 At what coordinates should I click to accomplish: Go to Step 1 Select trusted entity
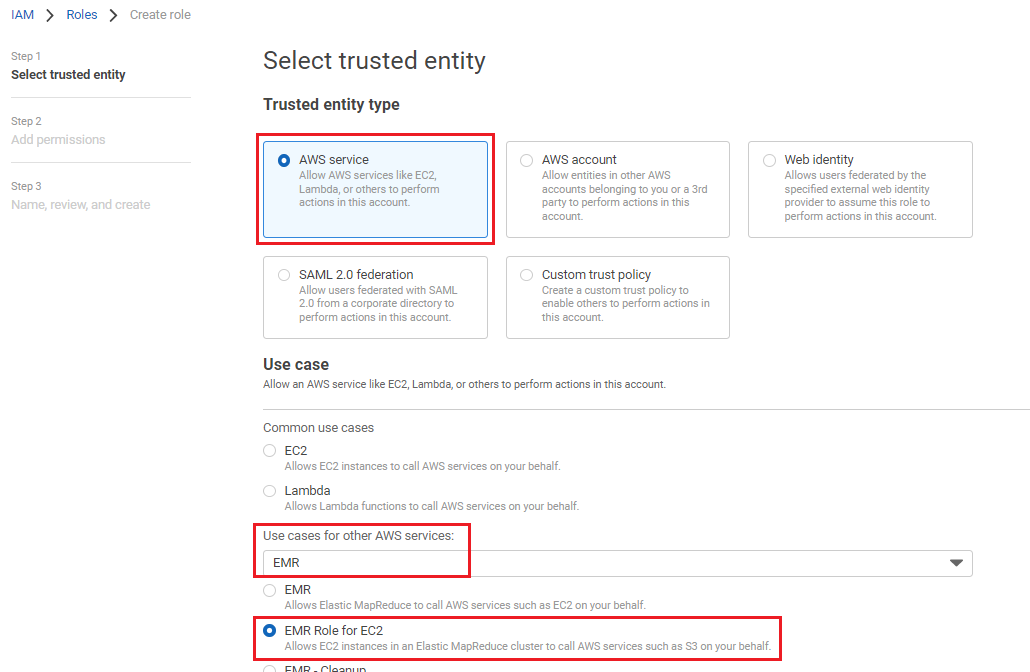(66, 74)
